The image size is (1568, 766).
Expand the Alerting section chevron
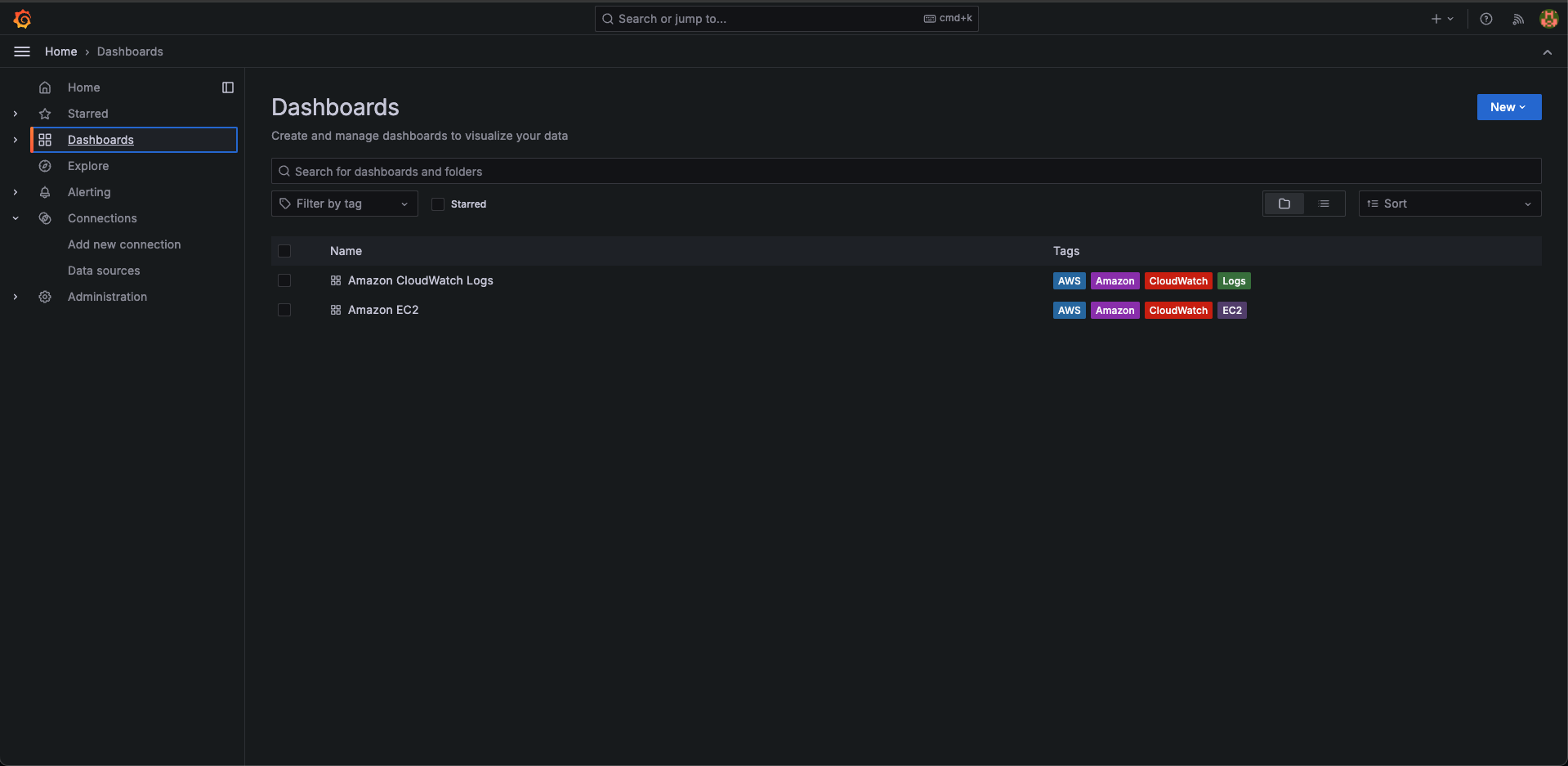(x=16, y=192)
